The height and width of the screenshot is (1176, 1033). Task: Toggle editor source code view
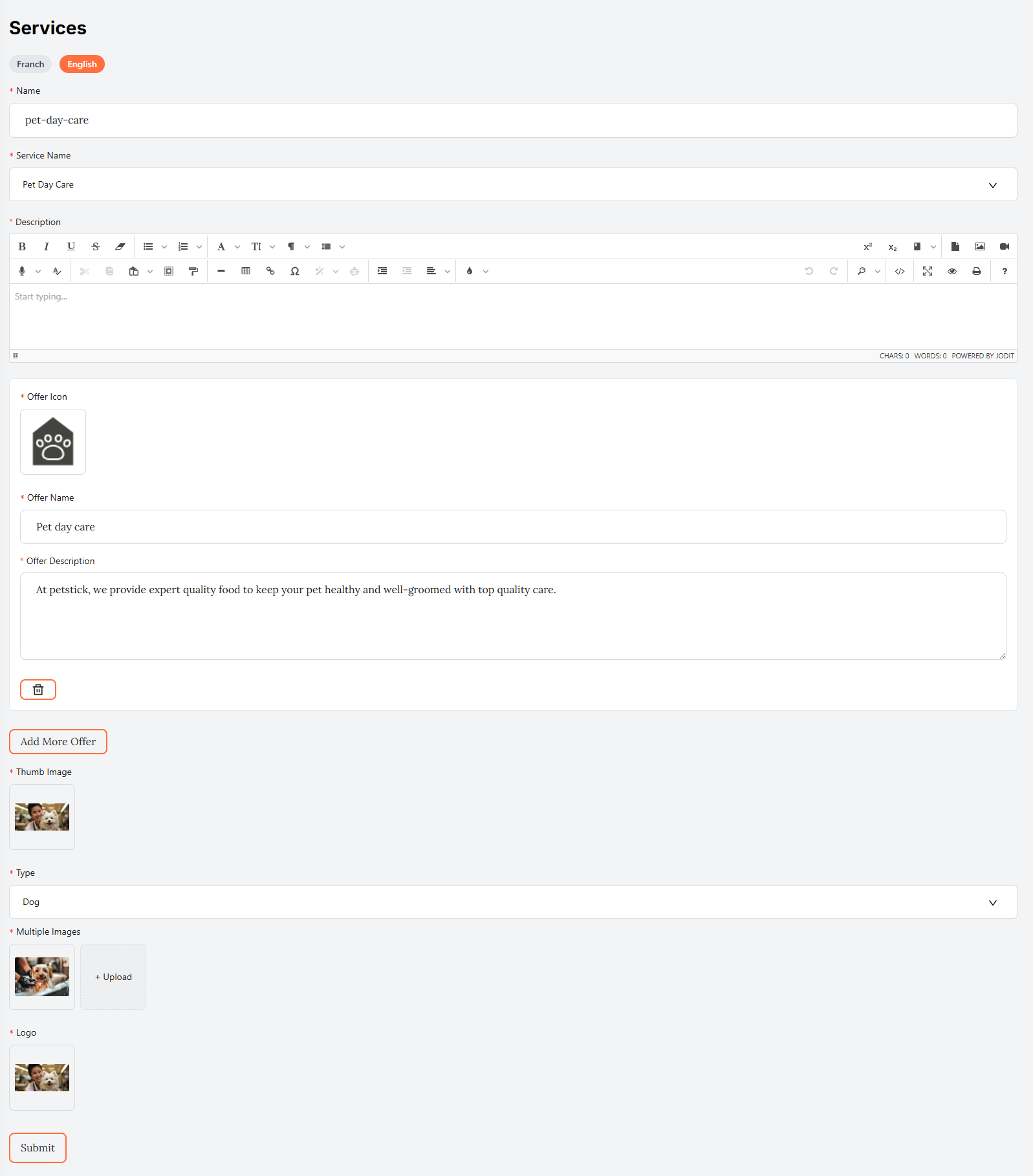pyautogui.click(x=900, y=271)
